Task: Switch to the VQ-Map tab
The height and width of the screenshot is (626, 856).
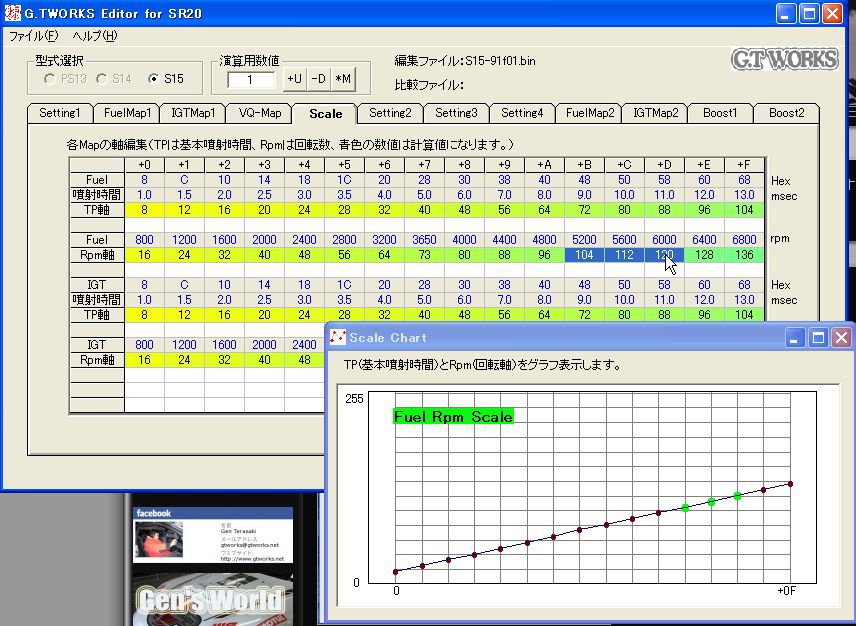Action: pos(260,113)
